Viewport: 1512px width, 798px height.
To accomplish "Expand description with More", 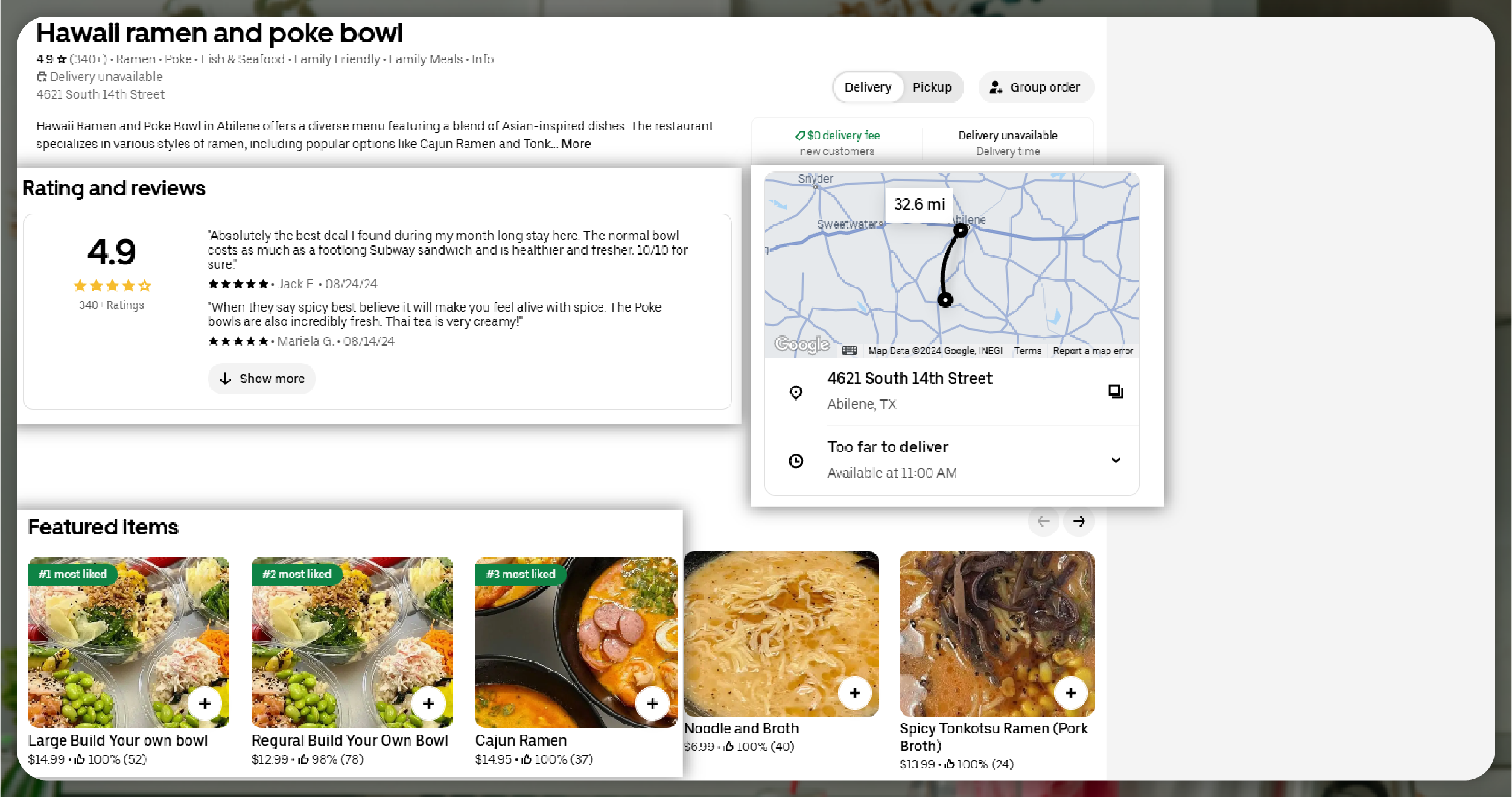I will coord(576,144).
